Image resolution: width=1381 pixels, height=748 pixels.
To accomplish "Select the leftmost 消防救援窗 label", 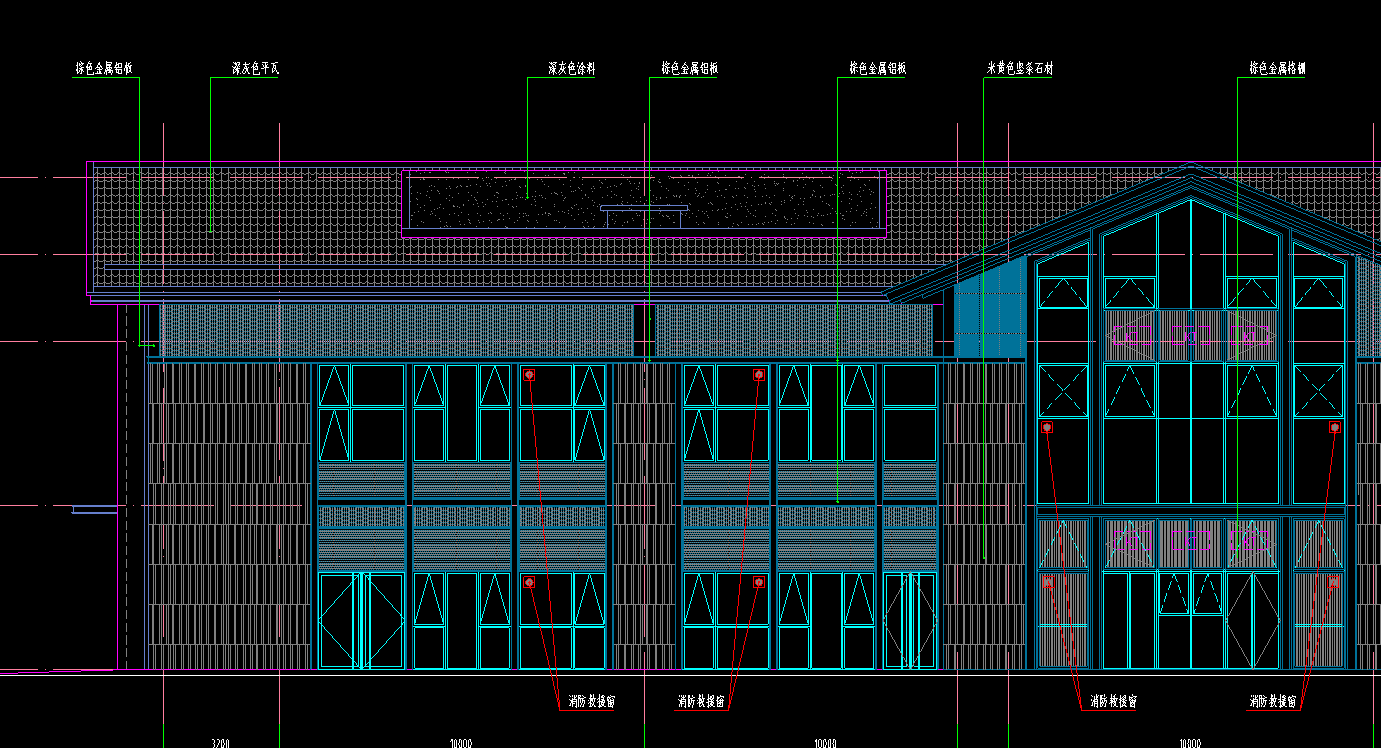I will pyautogui.click(x=591, y=702).
